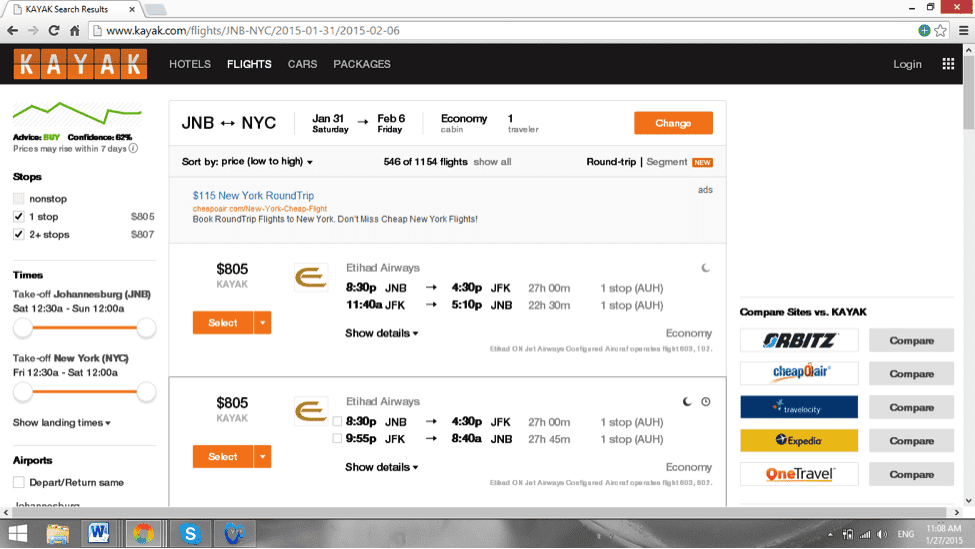Viewport: 975px width, 549px height.
Task: Click the price advice info icon
Action: click(133, 149)
